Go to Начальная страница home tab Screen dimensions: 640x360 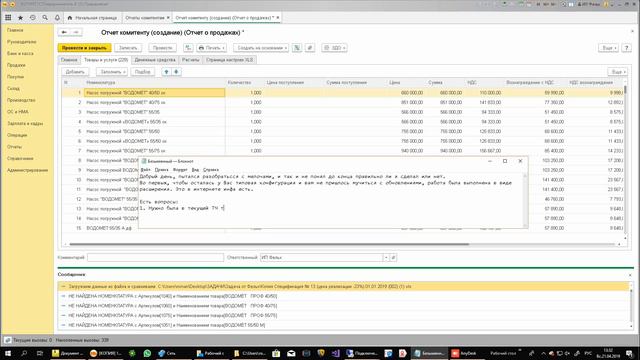click(x=92, y=18)
